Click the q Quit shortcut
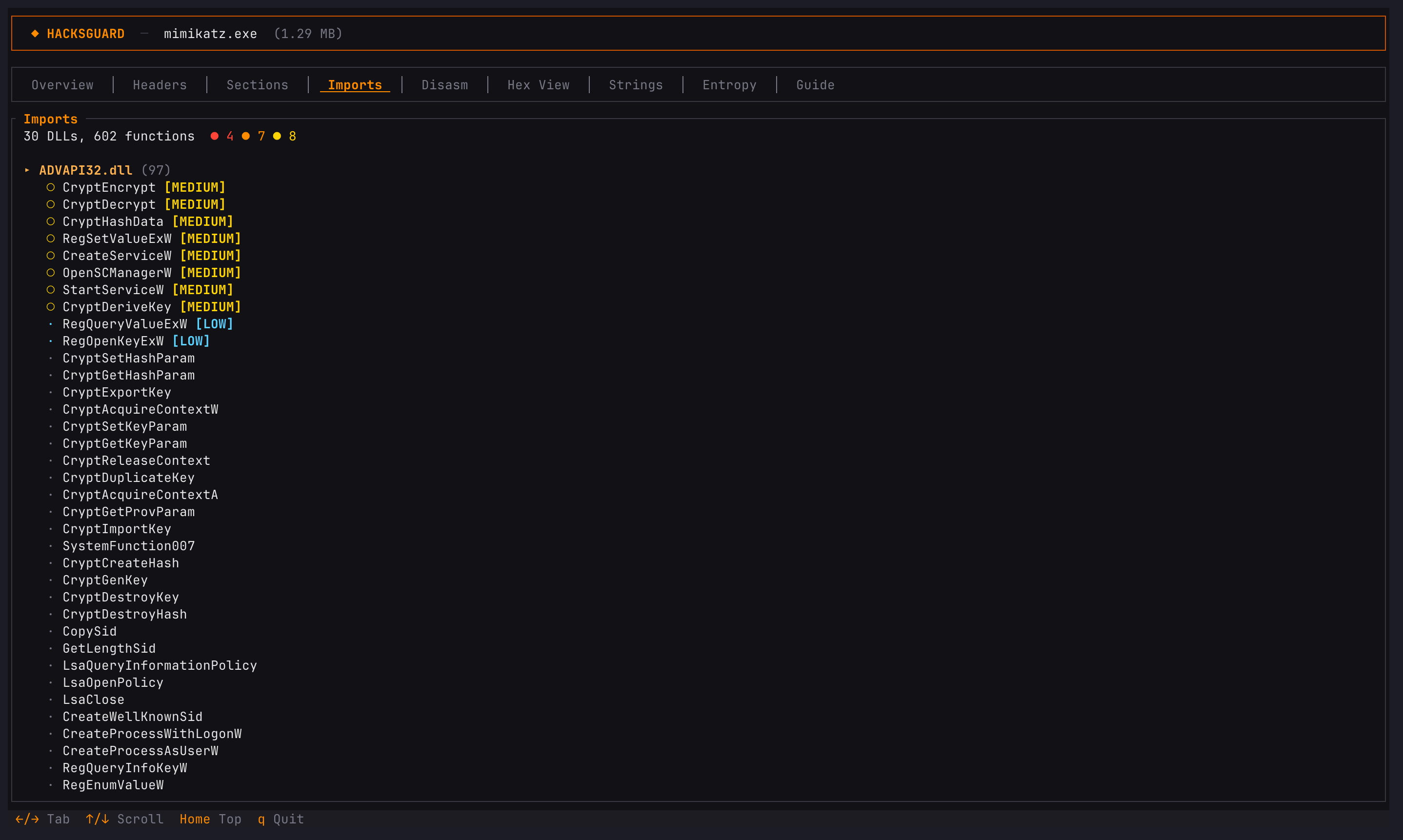 [281, 819]
